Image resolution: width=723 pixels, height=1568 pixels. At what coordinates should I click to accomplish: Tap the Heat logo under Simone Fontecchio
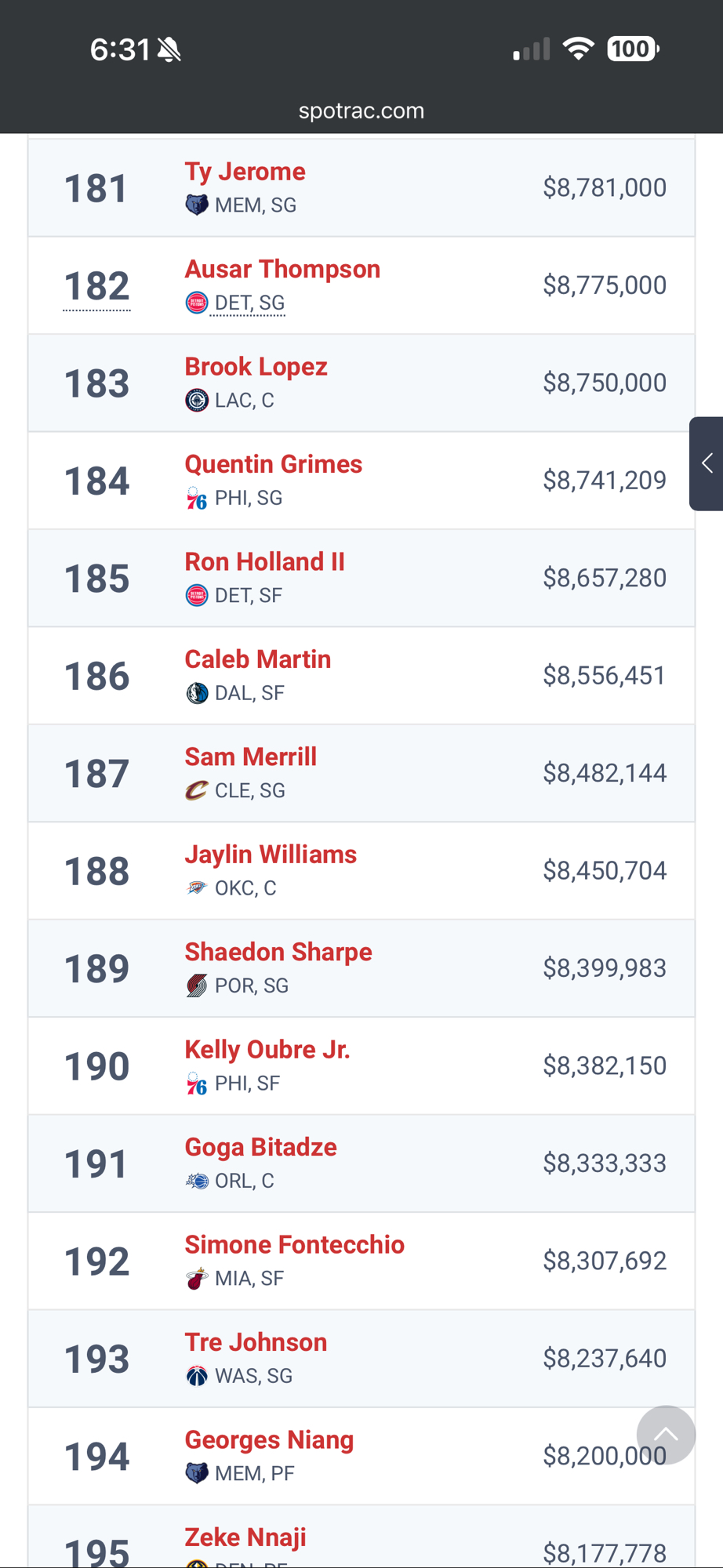196,1279
